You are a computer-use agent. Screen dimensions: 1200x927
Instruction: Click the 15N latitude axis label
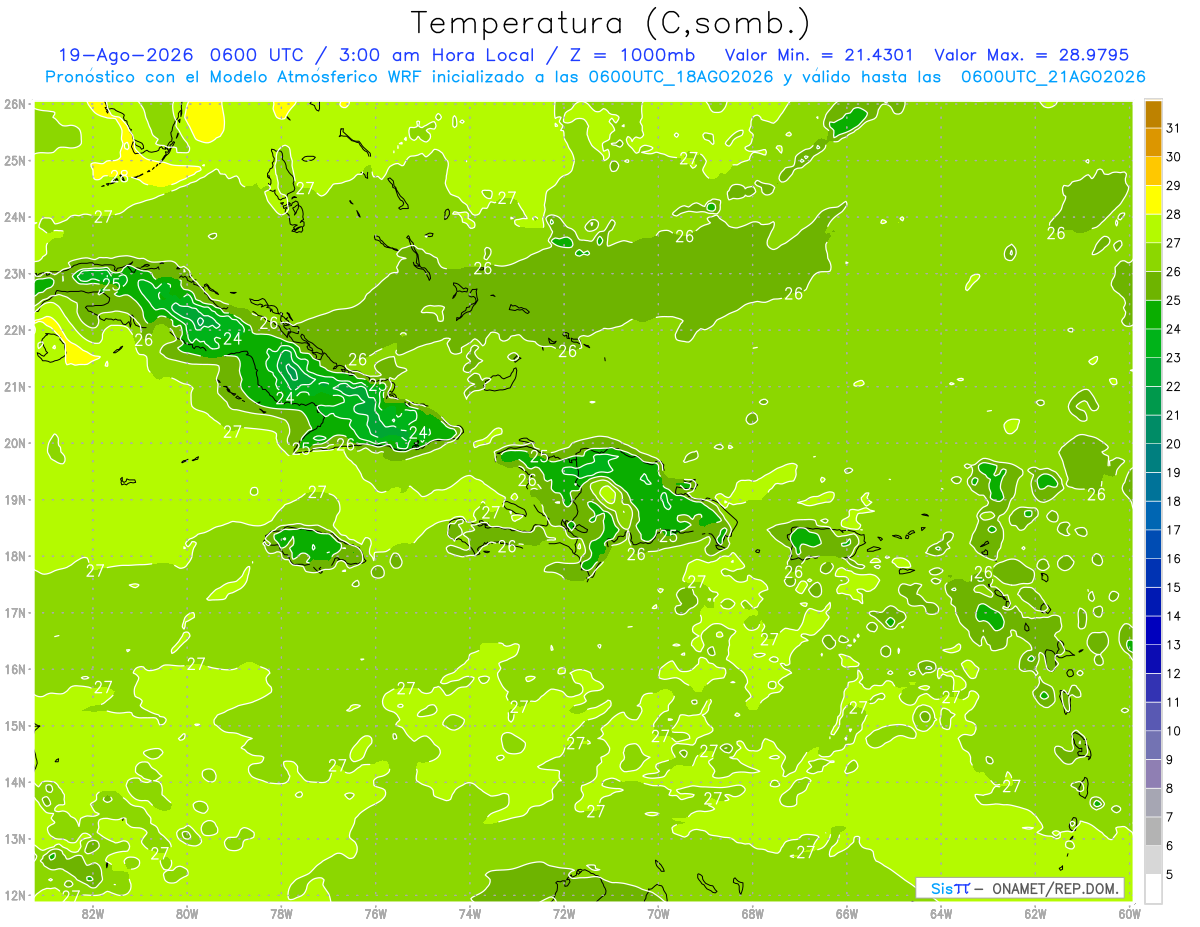pyautogui.click(x=14, y=726)
